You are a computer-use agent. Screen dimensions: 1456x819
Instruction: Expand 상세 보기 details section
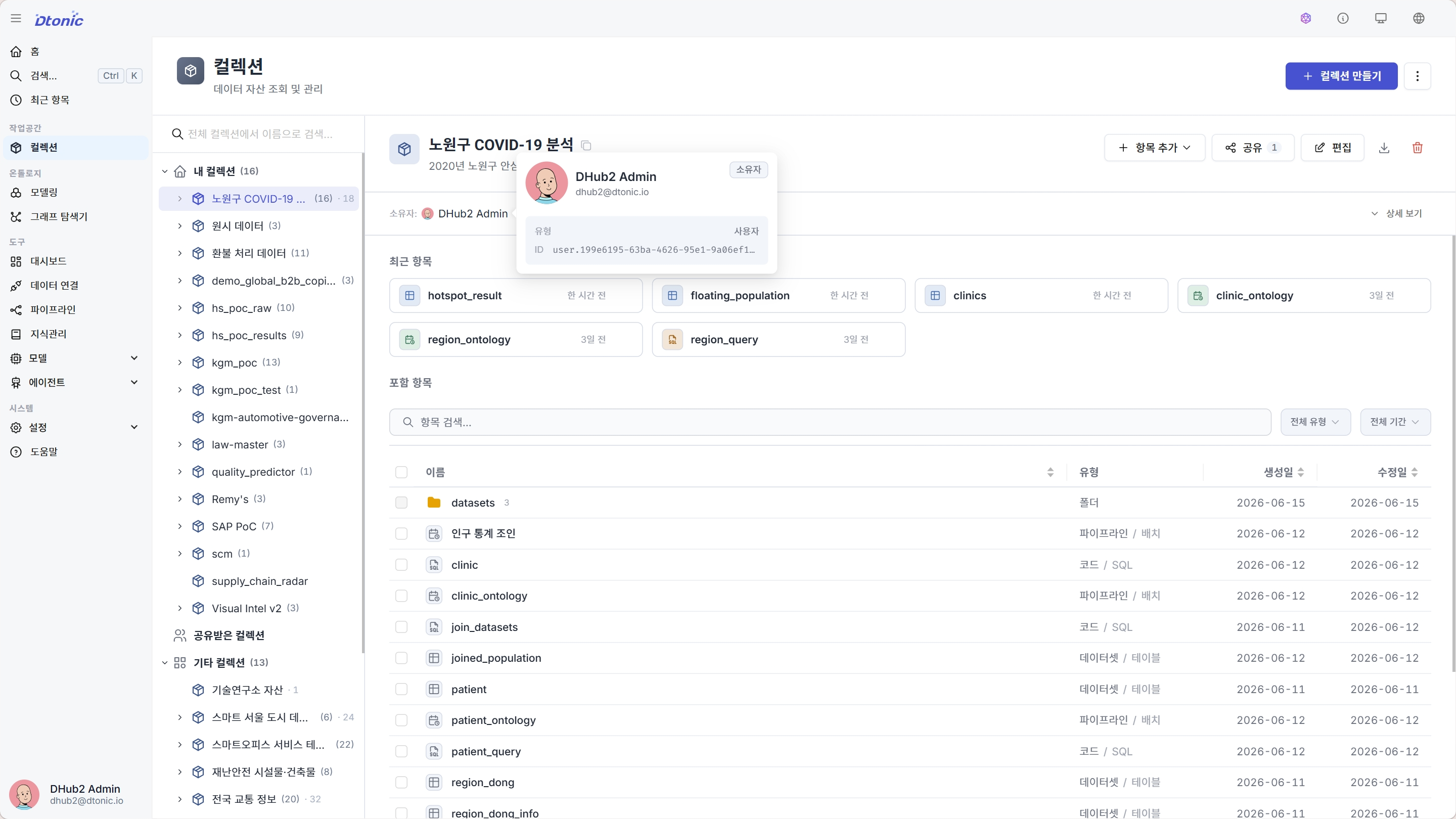tap(1397, 214)
